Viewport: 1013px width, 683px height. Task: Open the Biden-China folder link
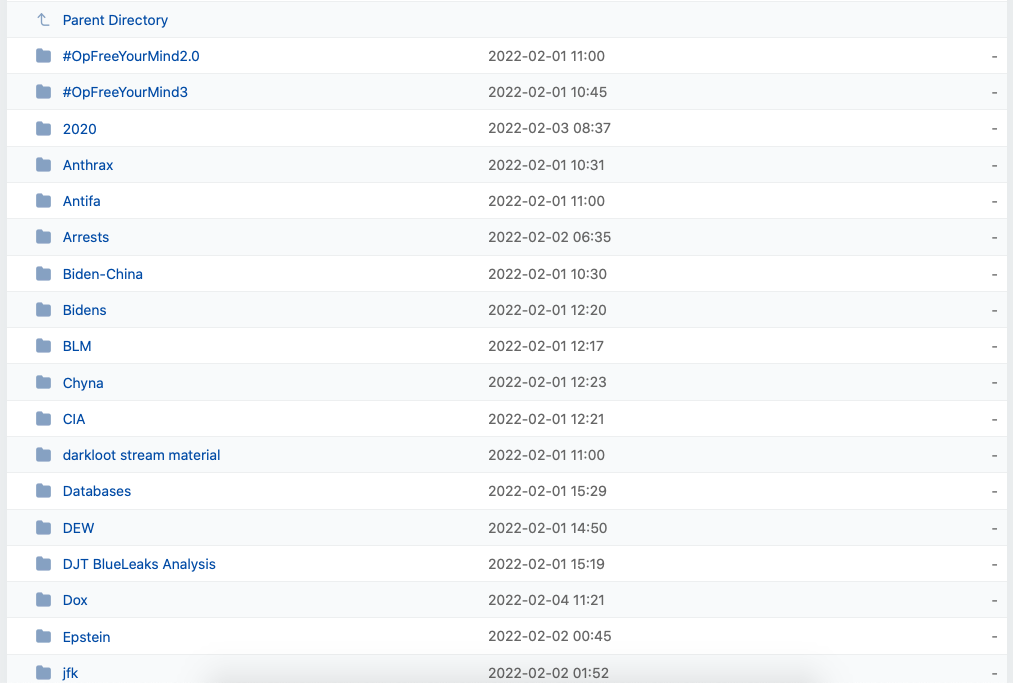click(103, 274)
